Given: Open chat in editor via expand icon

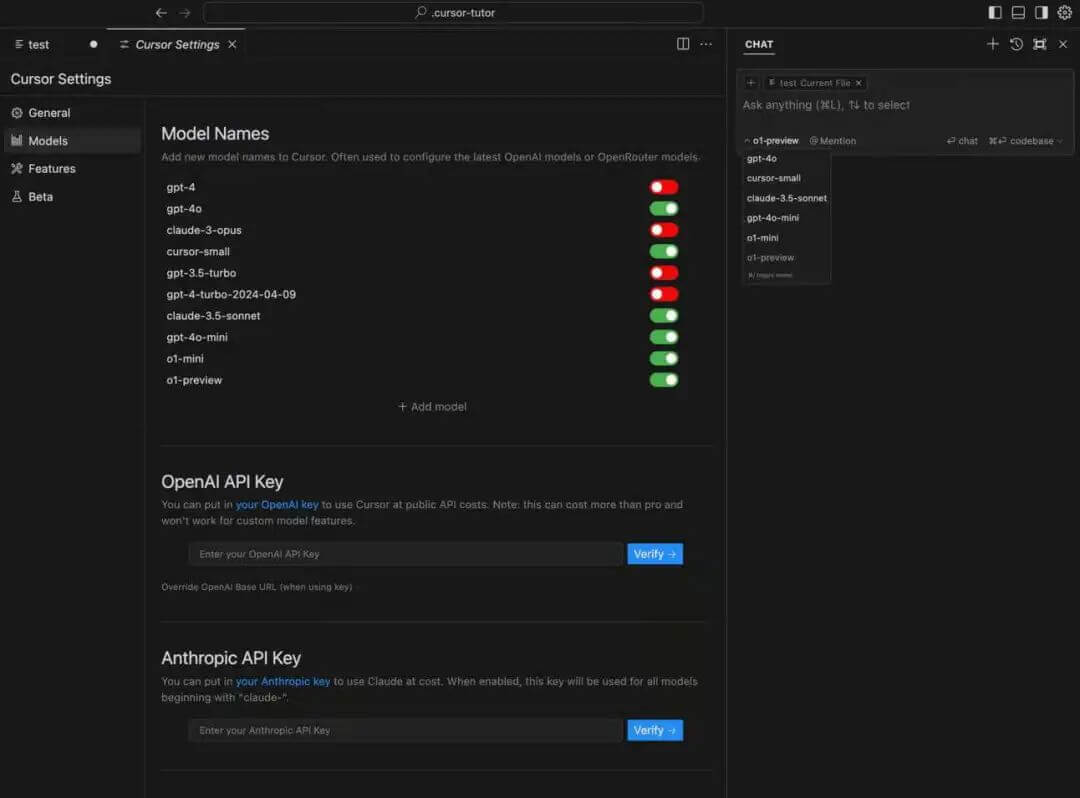Looking at the screenshot, I should pyautogui.click(x=1039, y=44).
